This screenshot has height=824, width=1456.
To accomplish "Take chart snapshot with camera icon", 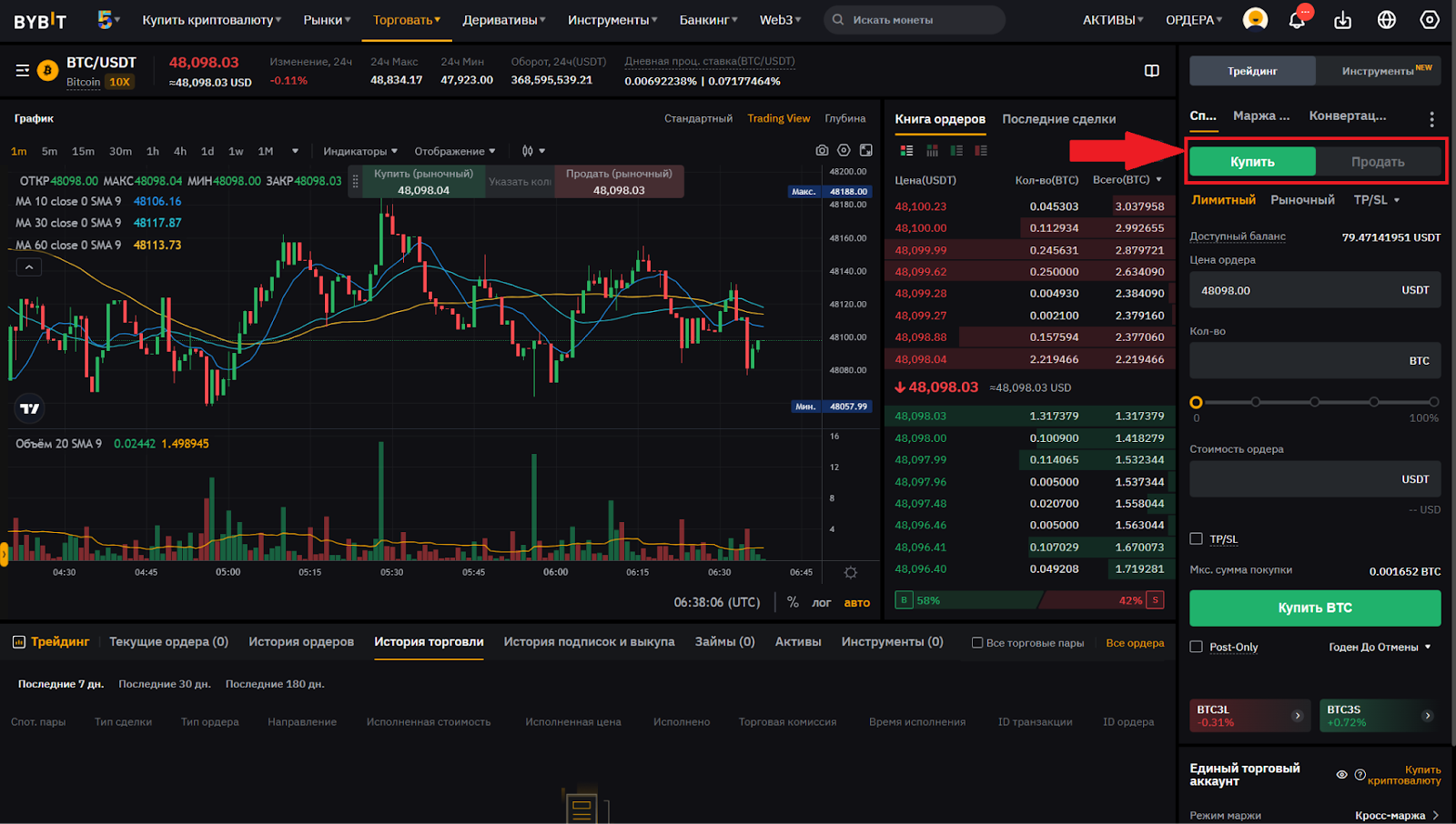I will [x=822, y=150].
